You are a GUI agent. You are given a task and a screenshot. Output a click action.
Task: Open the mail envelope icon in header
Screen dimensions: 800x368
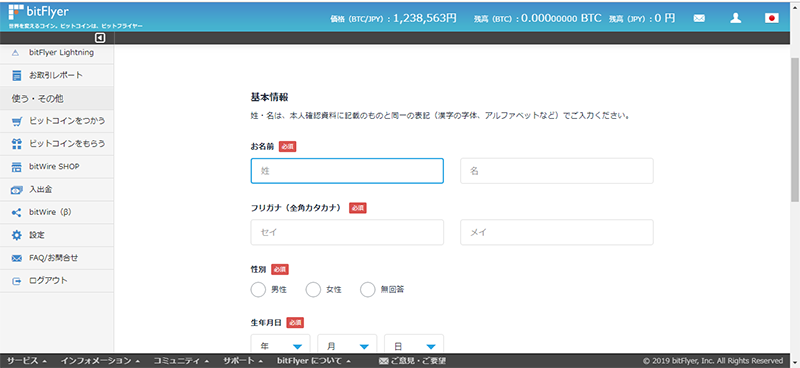(x=699, y=18)
